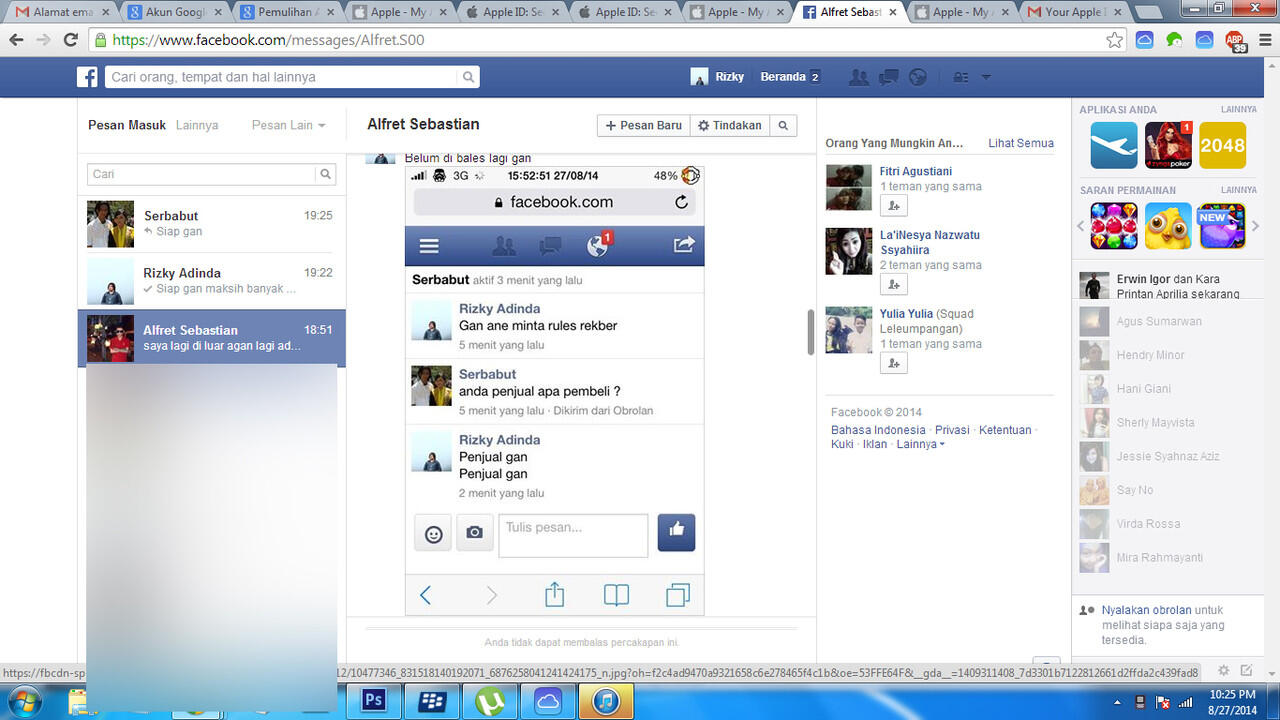Screen dimensions: 1280x720
Task: Go to Beranda home link
Action: tap(782, 77)
